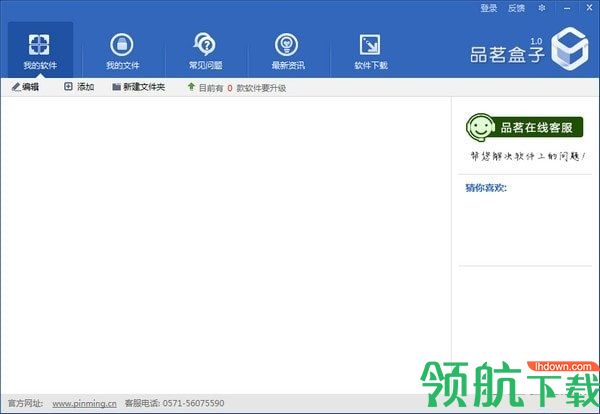Create a new folder with 新建文件夹
Screen dimensions: 600x414
[x=139, y=87]
